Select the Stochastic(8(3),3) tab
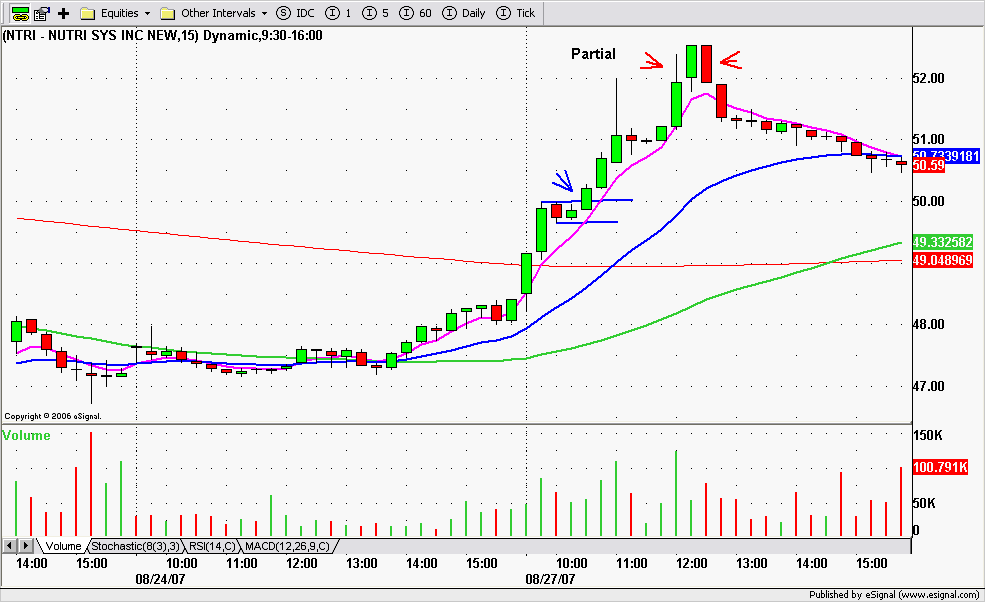 tap(136, 546)
